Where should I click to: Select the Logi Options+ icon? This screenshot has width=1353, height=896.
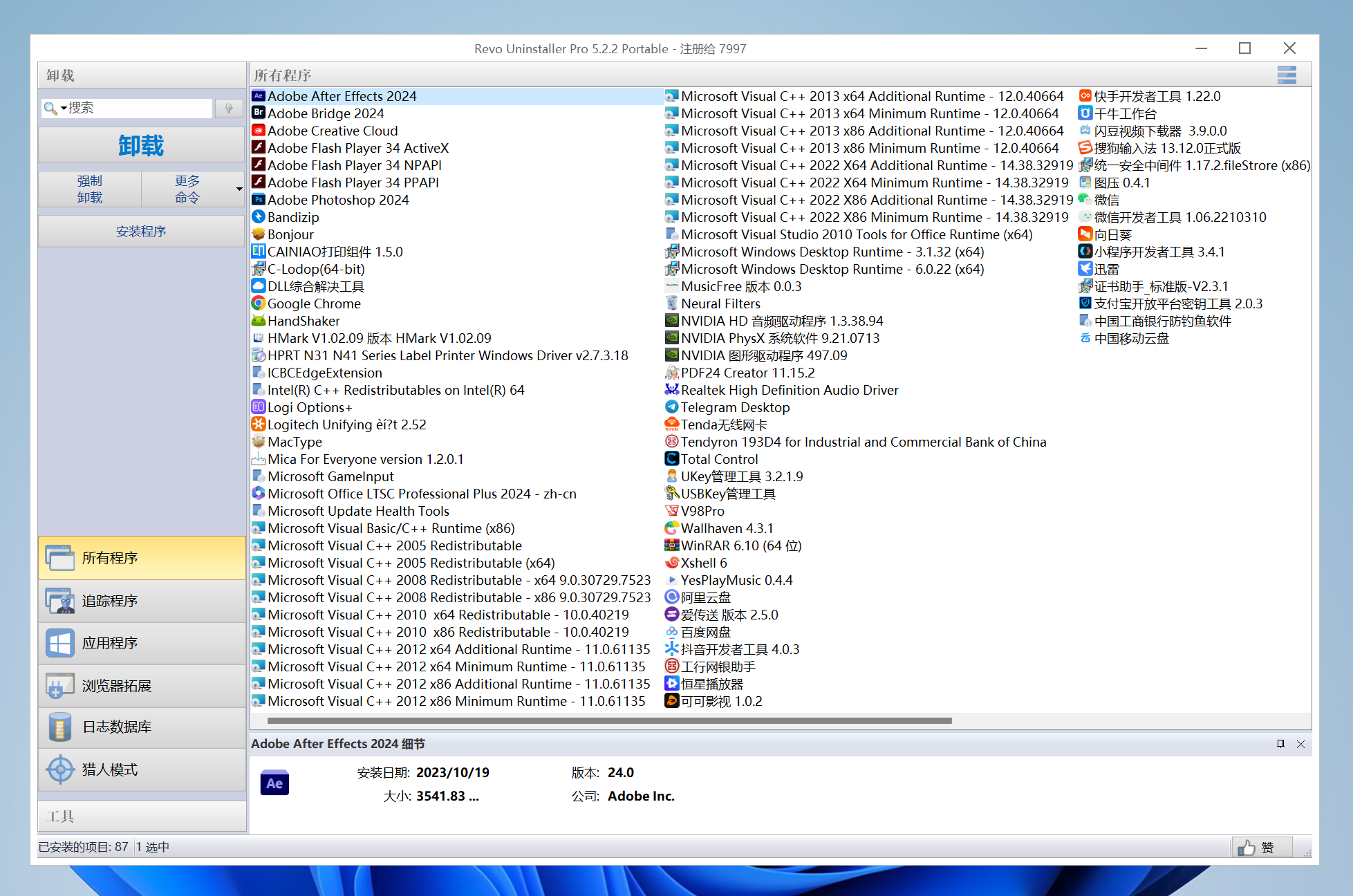click(x=259, y=407)
